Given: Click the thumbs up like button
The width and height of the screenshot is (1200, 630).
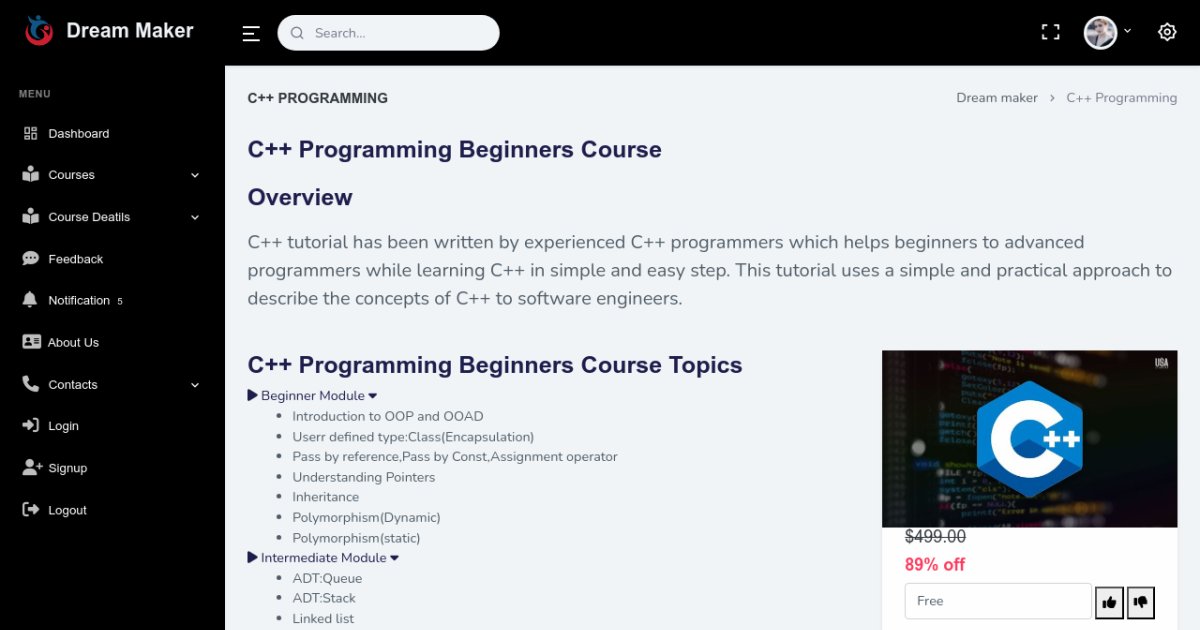Looking at the screenshot, I should click(x=1108, y=602).
